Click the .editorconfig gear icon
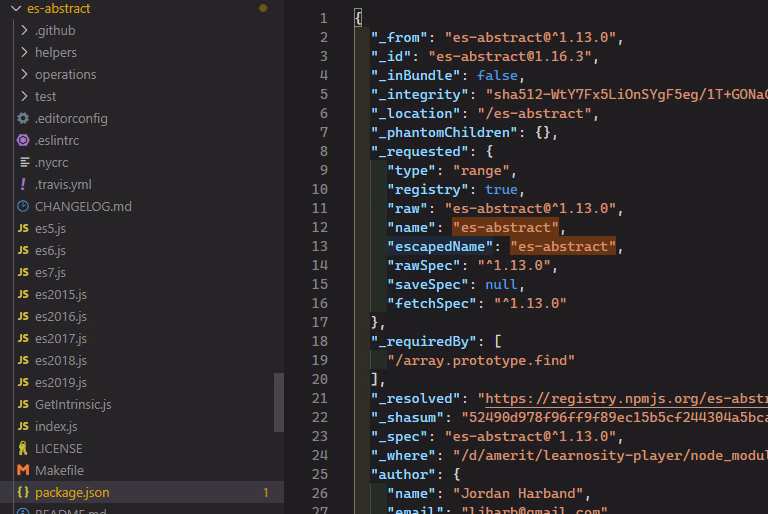Screen dimensions: 768x514 point(23,118)
